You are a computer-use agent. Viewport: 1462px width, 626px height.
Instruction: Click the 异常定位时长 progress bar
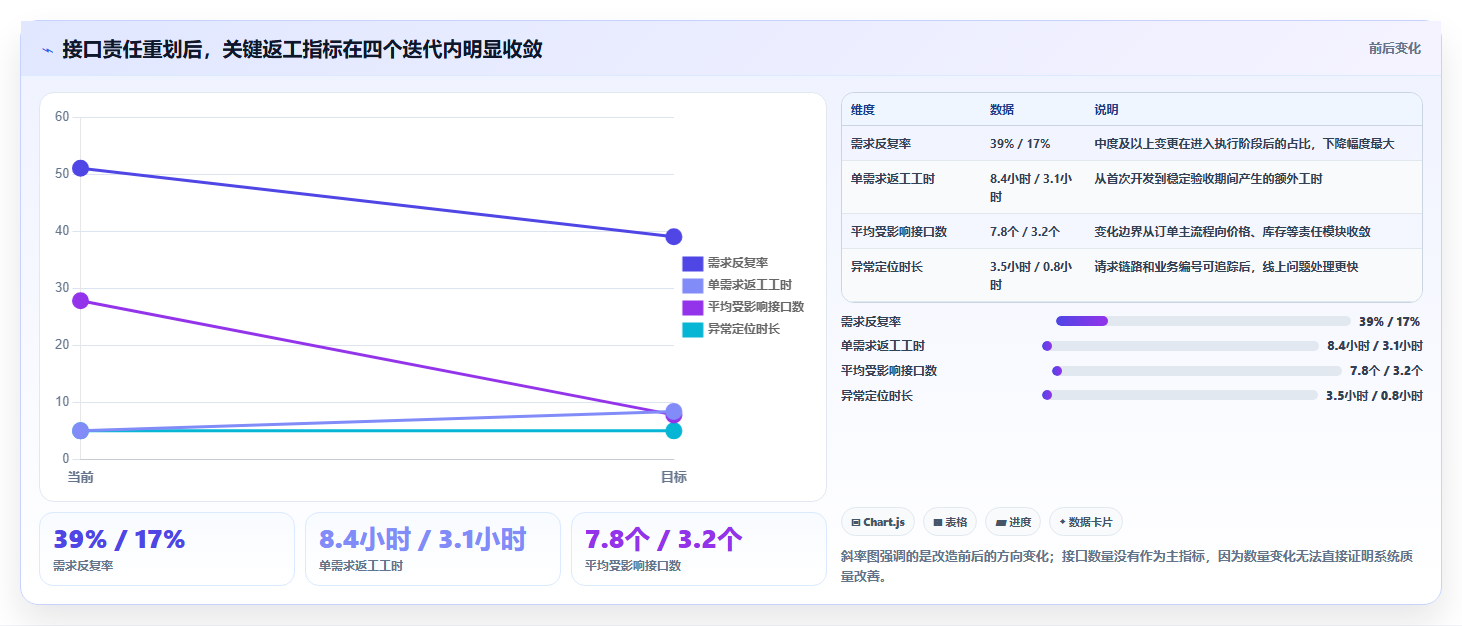[x=1179, y=395]
